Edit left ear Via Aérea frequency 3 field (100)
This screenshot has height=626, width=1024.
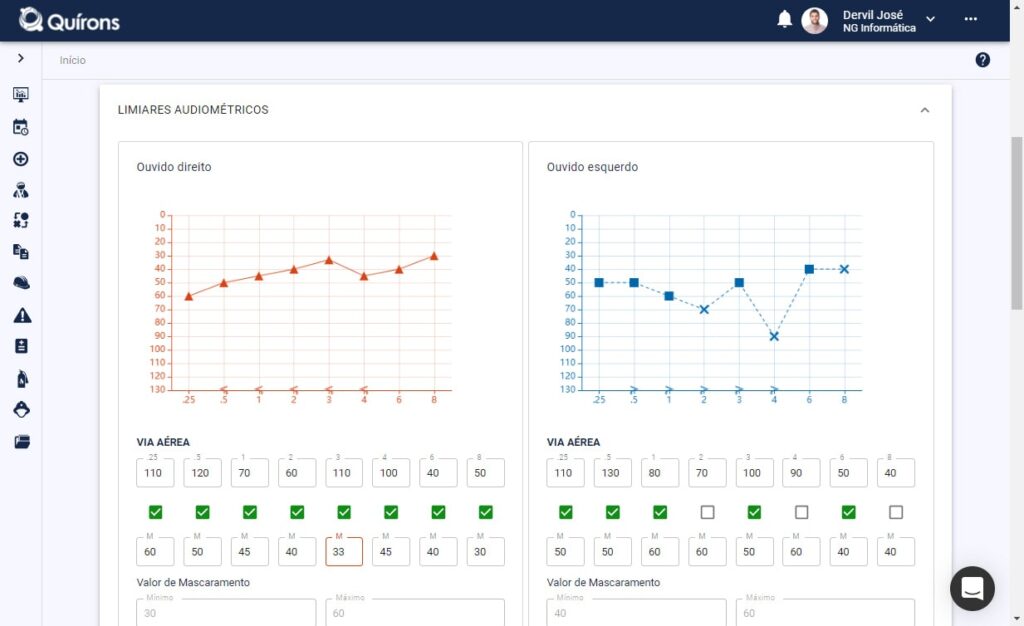point(754,473)
